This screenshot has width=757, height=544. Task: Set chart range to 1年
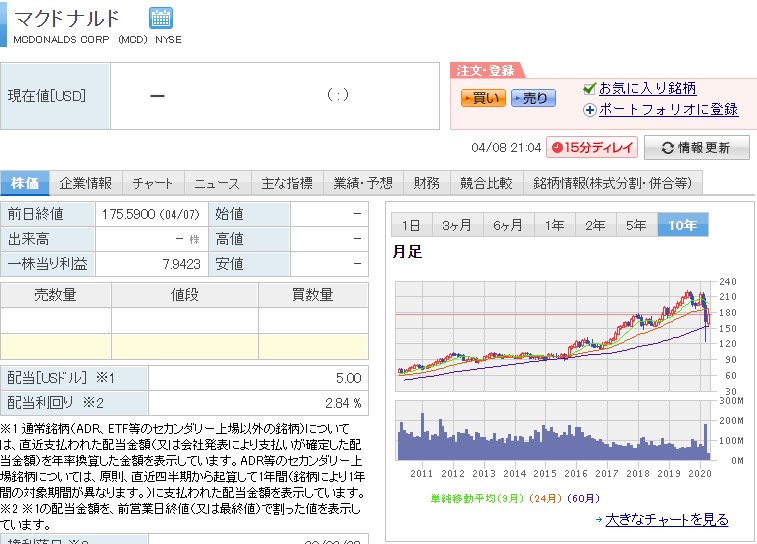tap(555, 225)
